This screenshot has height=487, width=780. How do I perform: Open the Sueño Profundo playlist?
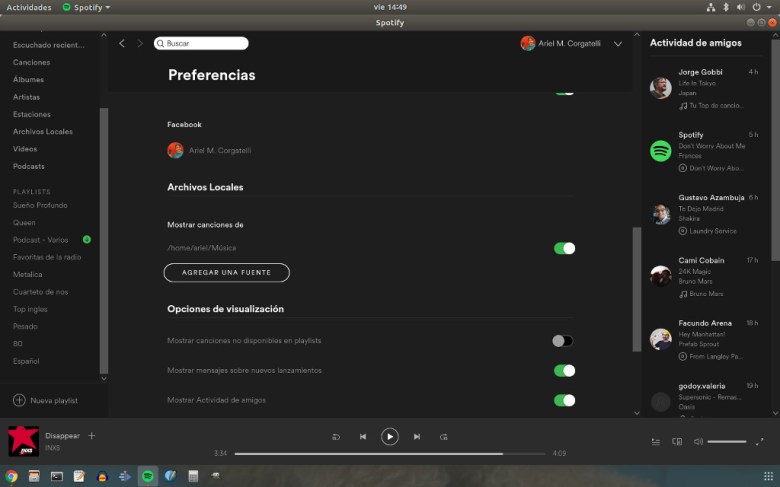click(x=40, y=205)
